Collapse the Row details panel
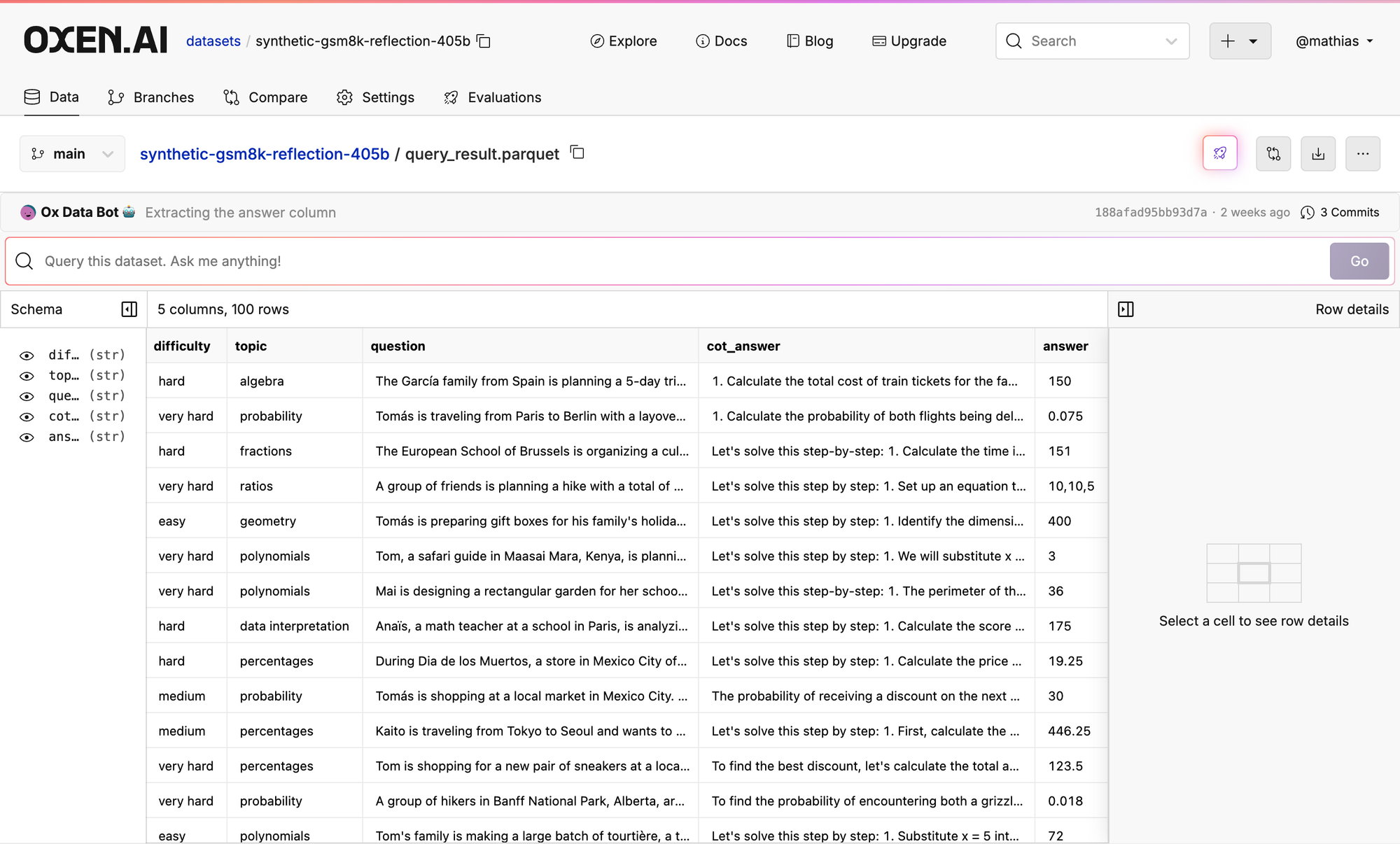This screenshot has height=844, width=1400. click(x=1126, y=309)
